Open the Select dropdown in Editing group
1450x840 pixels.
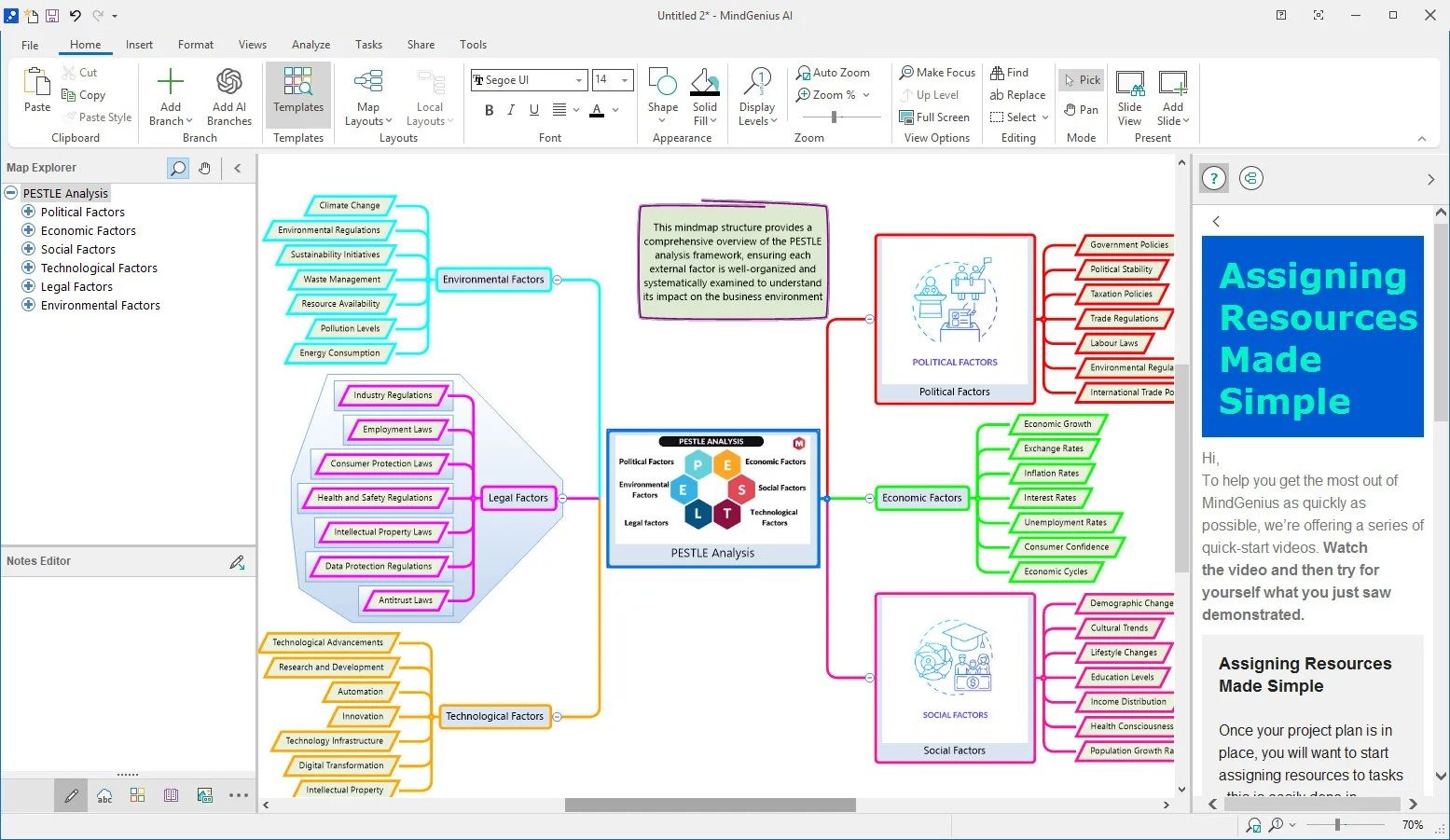click(x=1018, y=117)
